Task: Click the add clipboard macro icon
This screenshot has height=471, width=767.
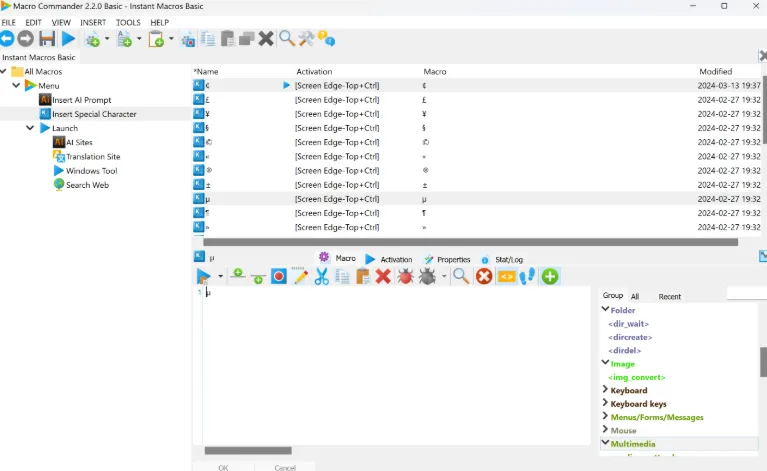Action: click(156, 39)
